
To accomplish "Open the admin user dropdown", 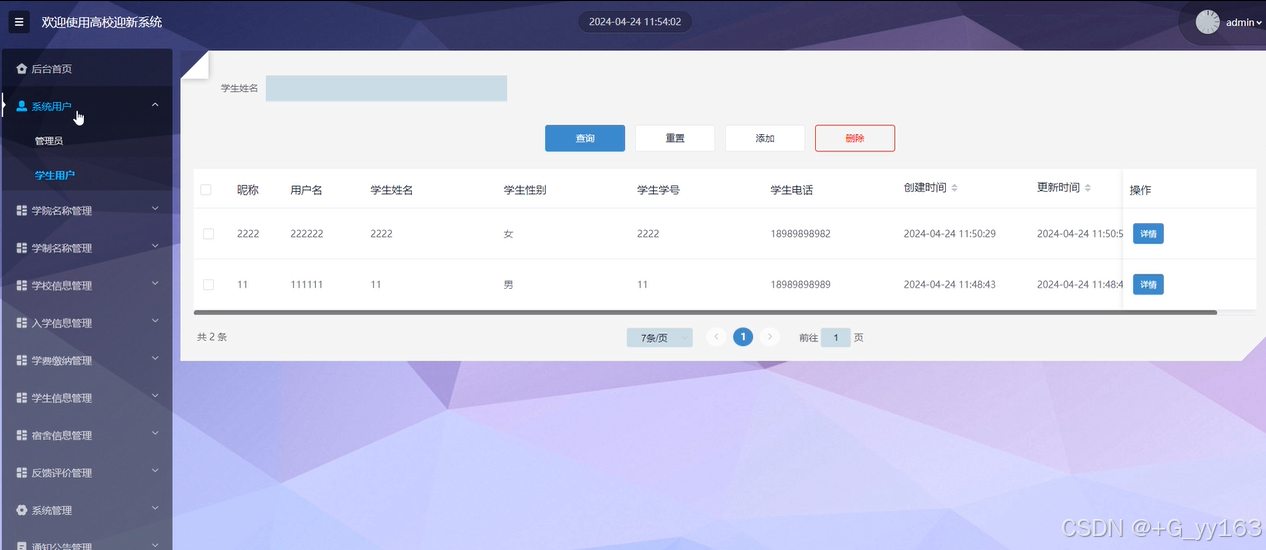I will [x=1244, y=22].
